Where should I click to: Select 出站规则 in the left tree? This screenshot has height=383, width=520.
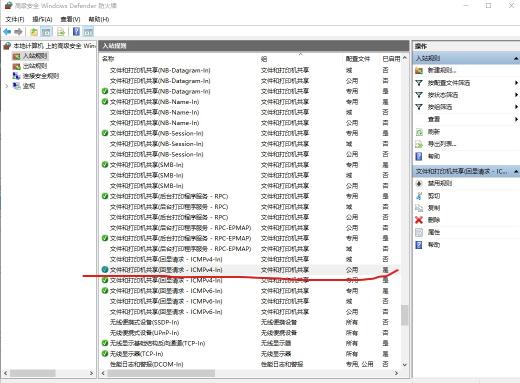coord(35,66)
